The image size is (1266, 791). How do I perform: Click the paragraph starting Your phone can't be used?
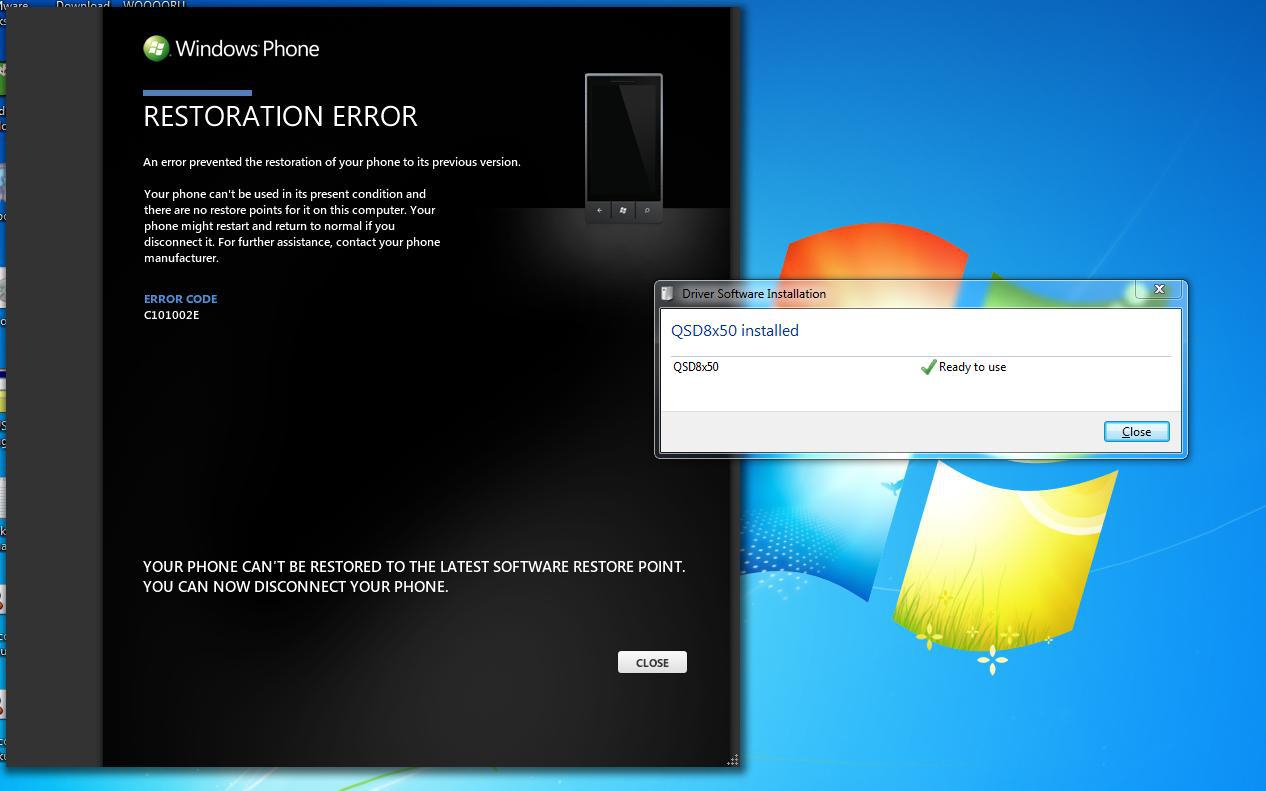click(292, 226)
